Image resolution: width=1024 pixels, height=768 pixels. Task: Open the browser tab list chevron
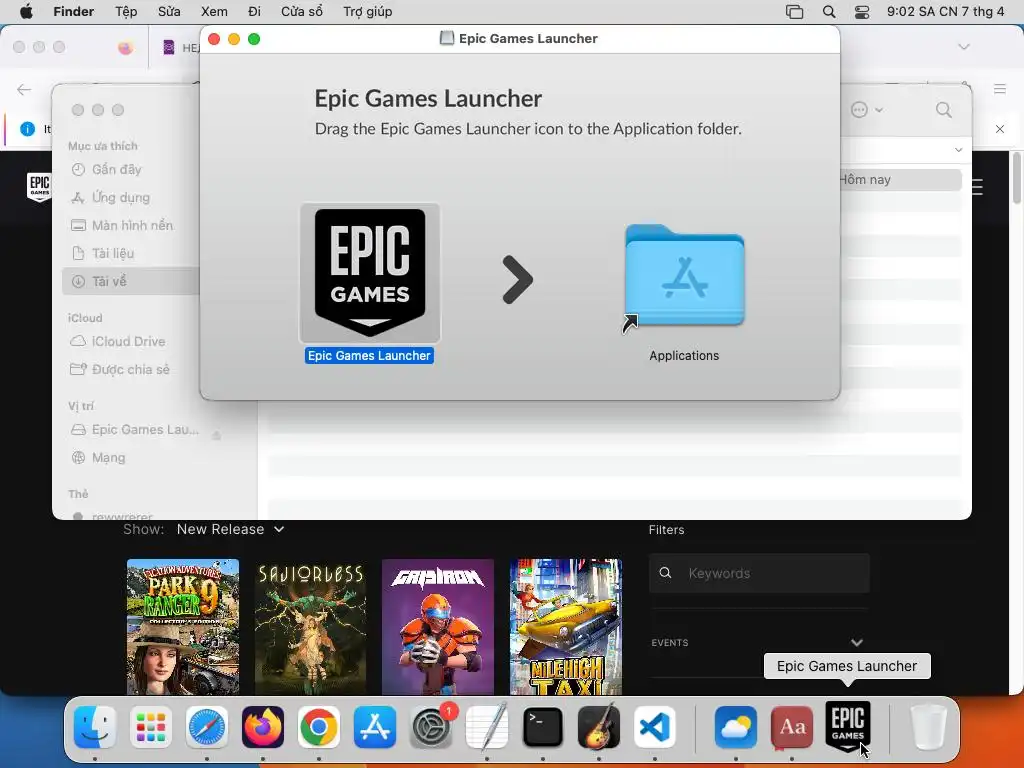coord(964,47)
